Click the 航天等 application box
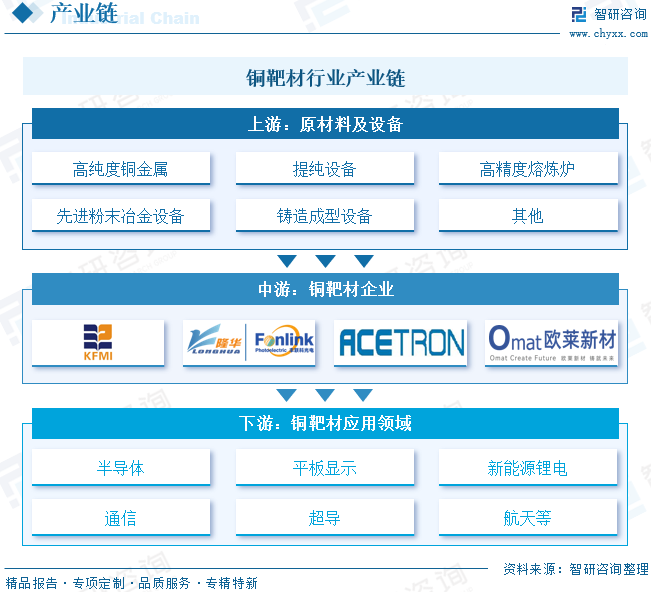Screen dimensions: 651x592 [528, 518]
